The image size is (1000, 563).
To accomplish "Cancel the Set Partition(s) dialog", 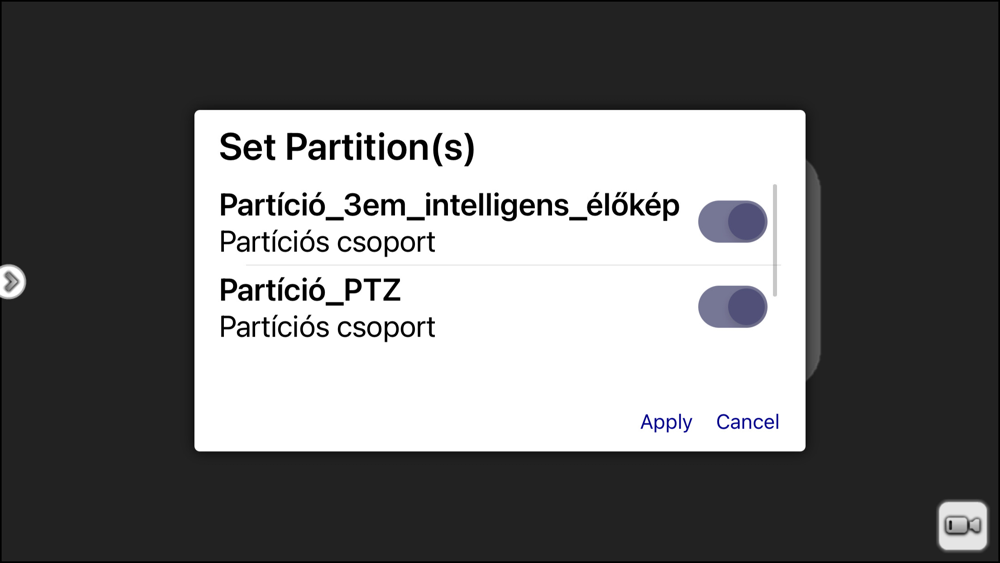I will (747, 422).
